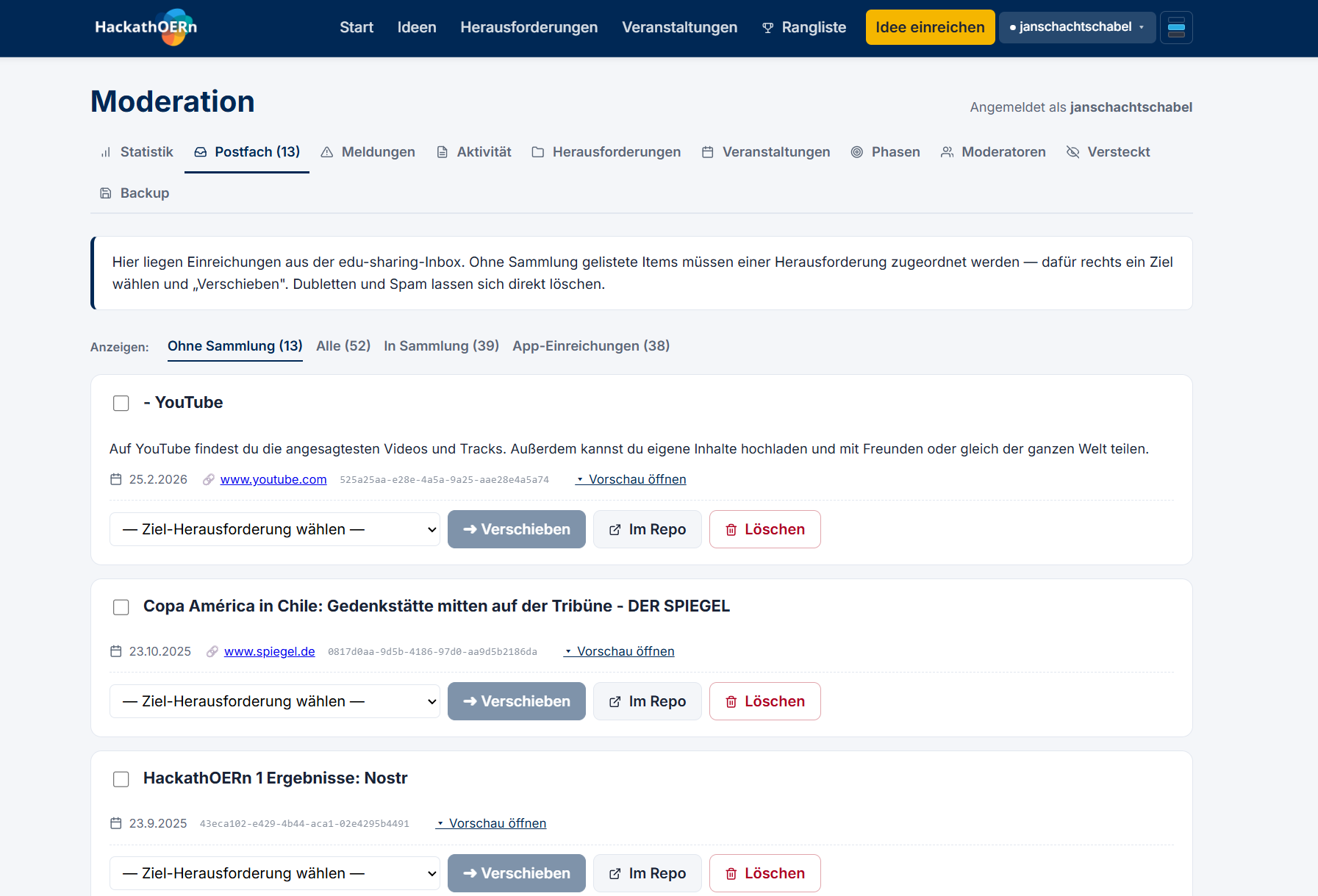This screenshot has height=896, width=1318.
Task: Open Herausforderungen in the top navigation
Action: pos(529,27)
